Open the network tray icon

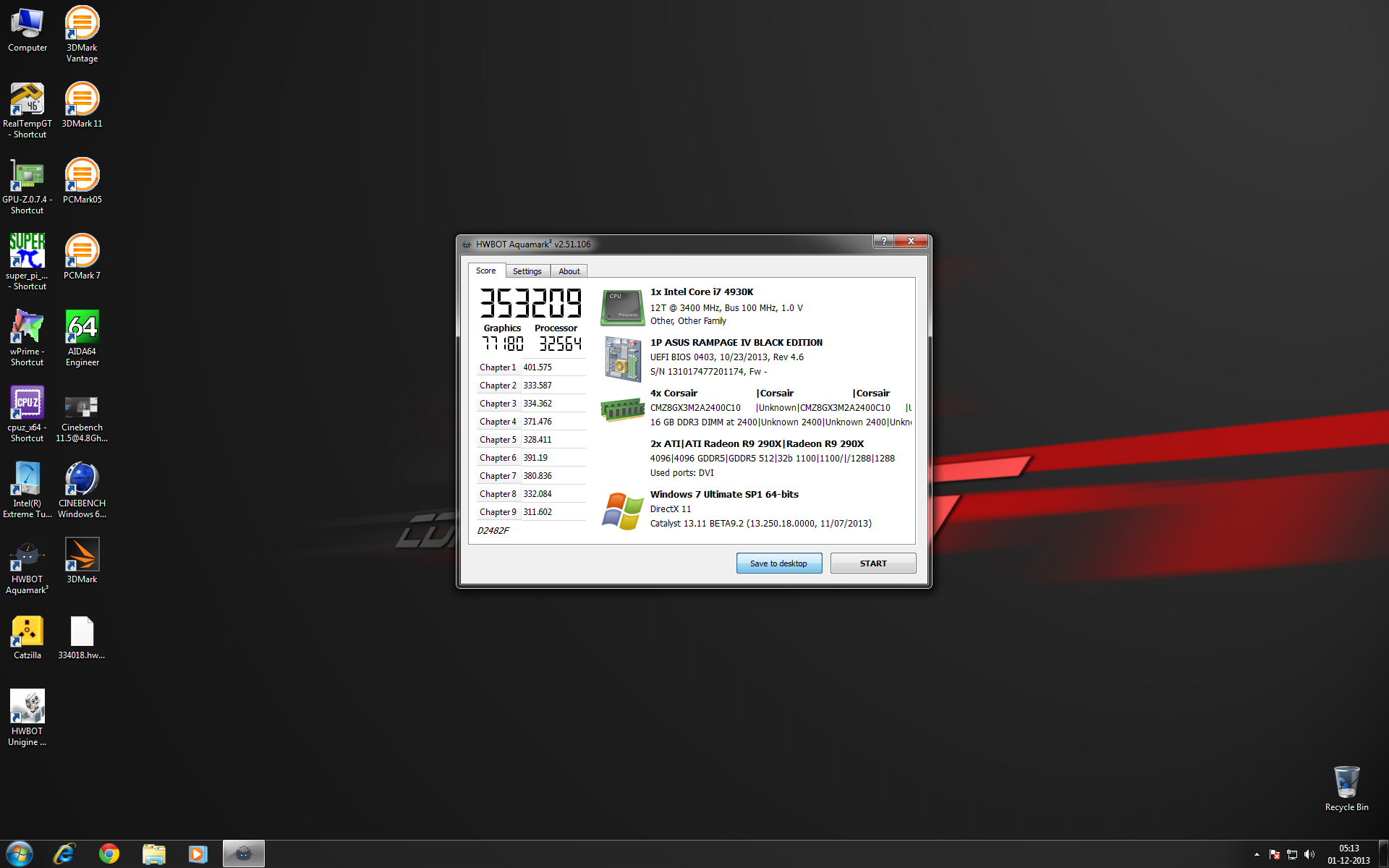[1292, 854]
